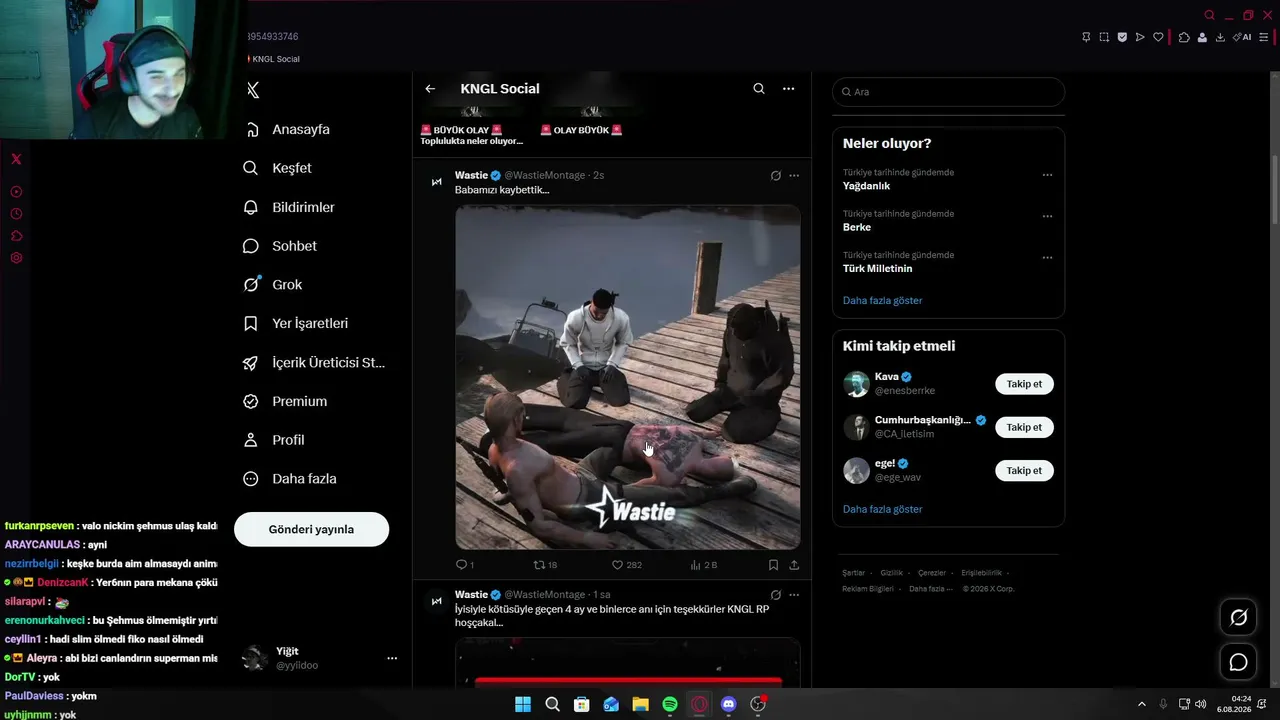Screen dimensions: 1280x720
Task: Open options dots for the Türk Milletinin trend
Action: point(1047,257)
